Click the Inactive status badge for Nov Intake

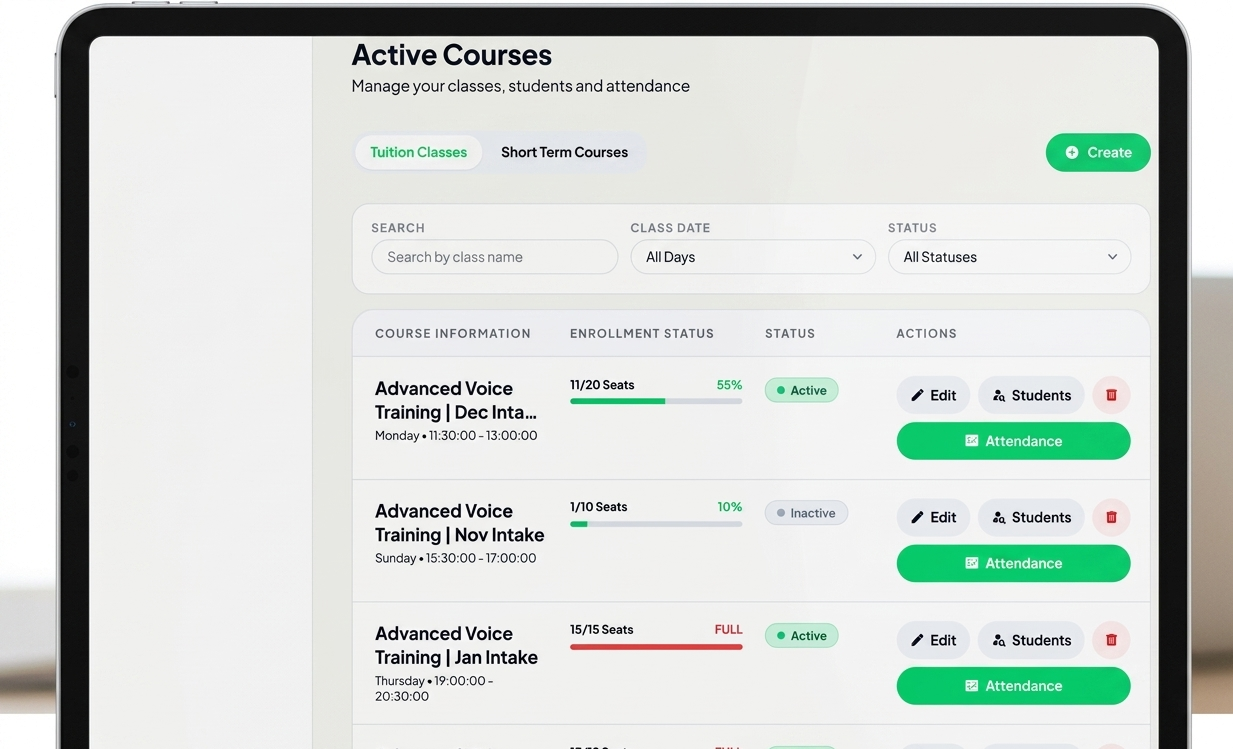coord(806,513)
